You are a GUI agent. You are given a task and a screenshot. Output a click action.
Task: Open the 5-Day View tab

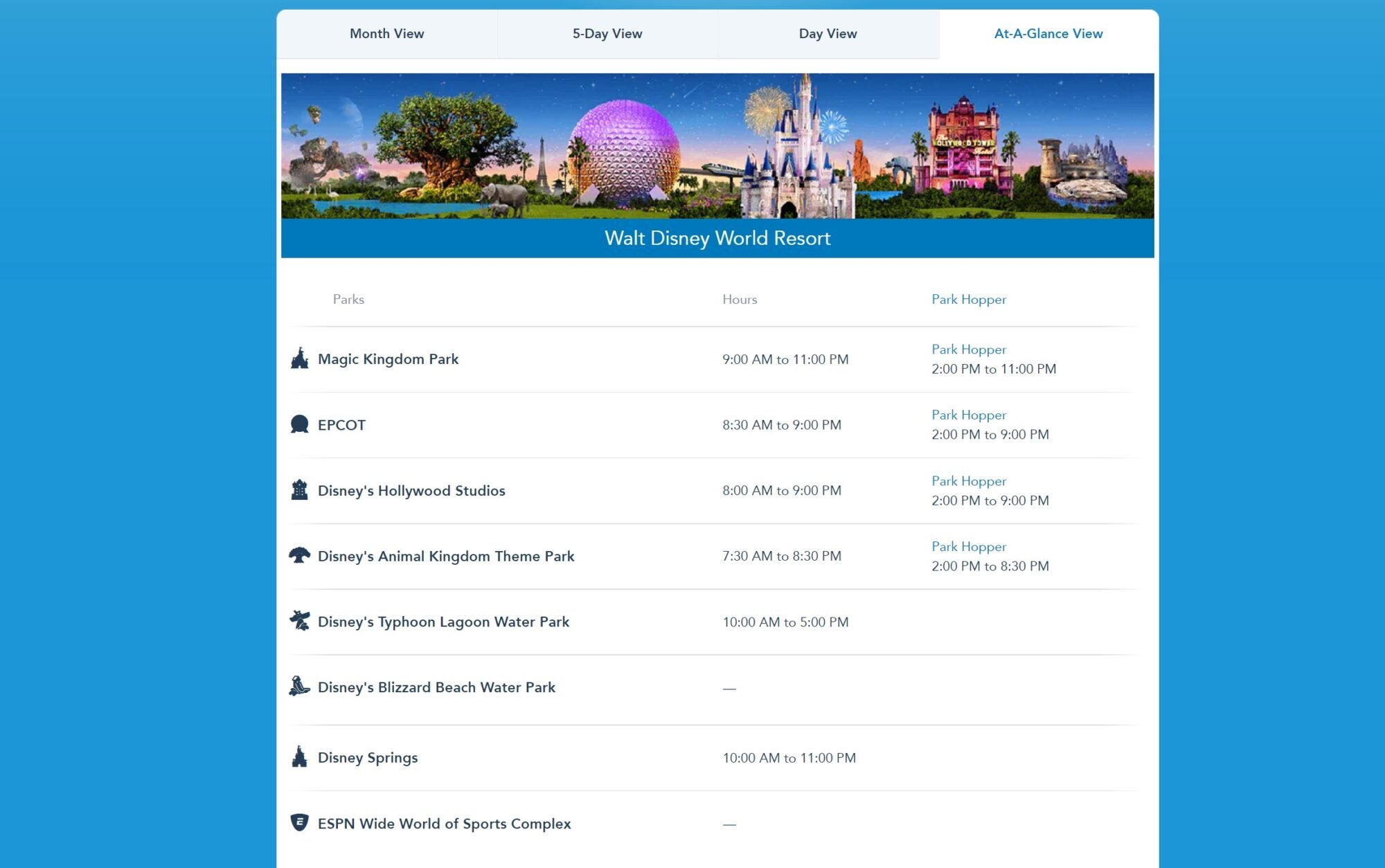607,34
